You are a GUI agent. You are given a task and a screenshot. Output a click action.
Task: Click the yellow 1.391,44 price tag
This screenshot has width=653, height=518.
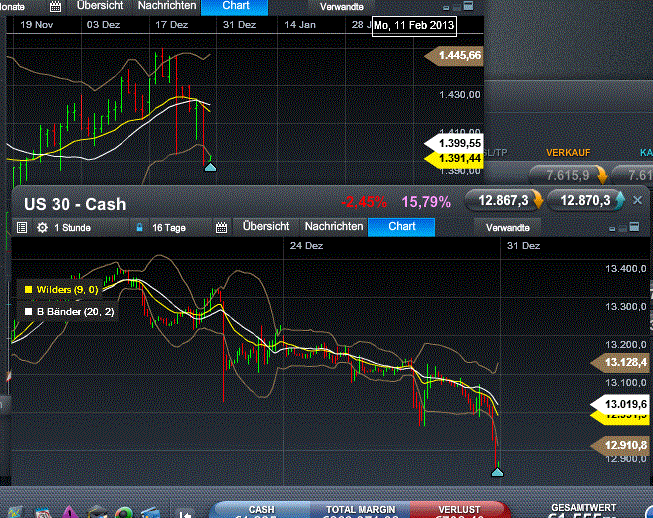pyautogui.click(x=454, y=159)
